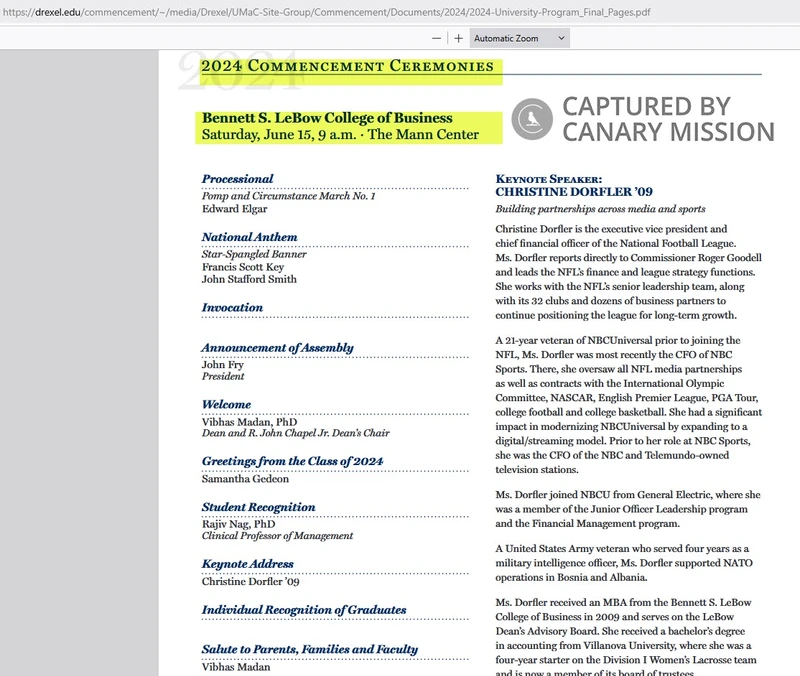
Task: Click the line 'Christine Dorfler is the executive vice president and'
Action: [611, 229]
